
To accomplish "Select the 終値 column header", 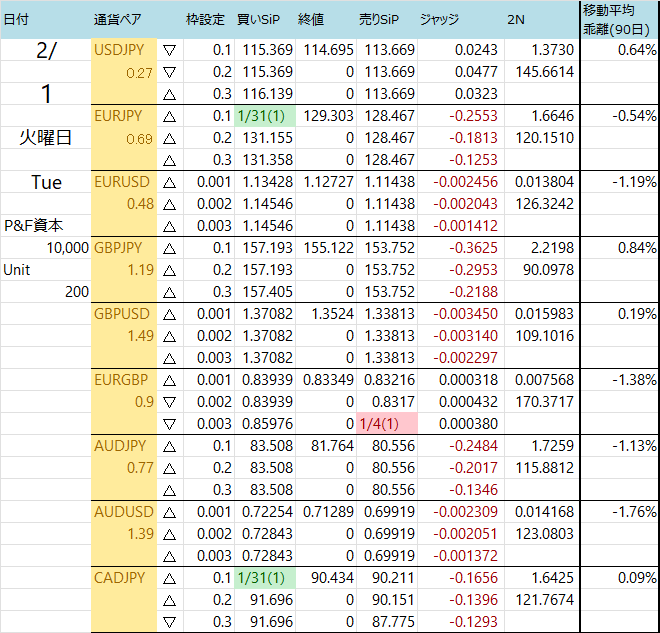I will tap(311, 19).
